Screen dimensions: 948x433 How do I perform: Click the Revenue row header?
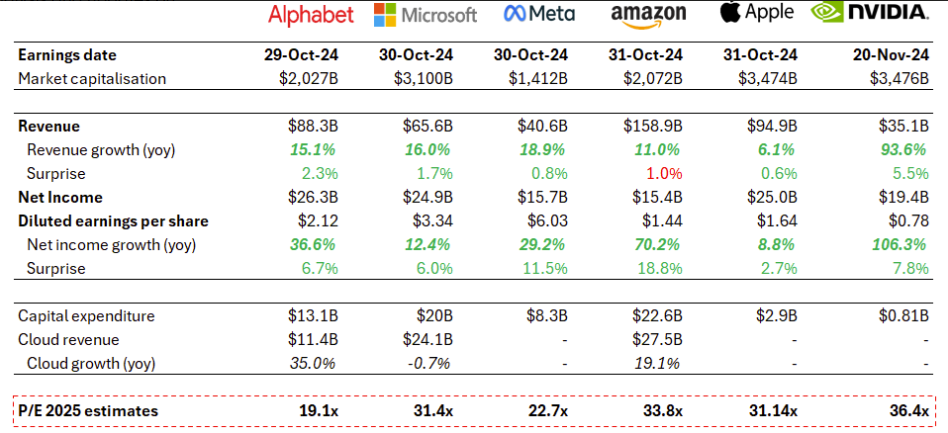coord(49,126)
